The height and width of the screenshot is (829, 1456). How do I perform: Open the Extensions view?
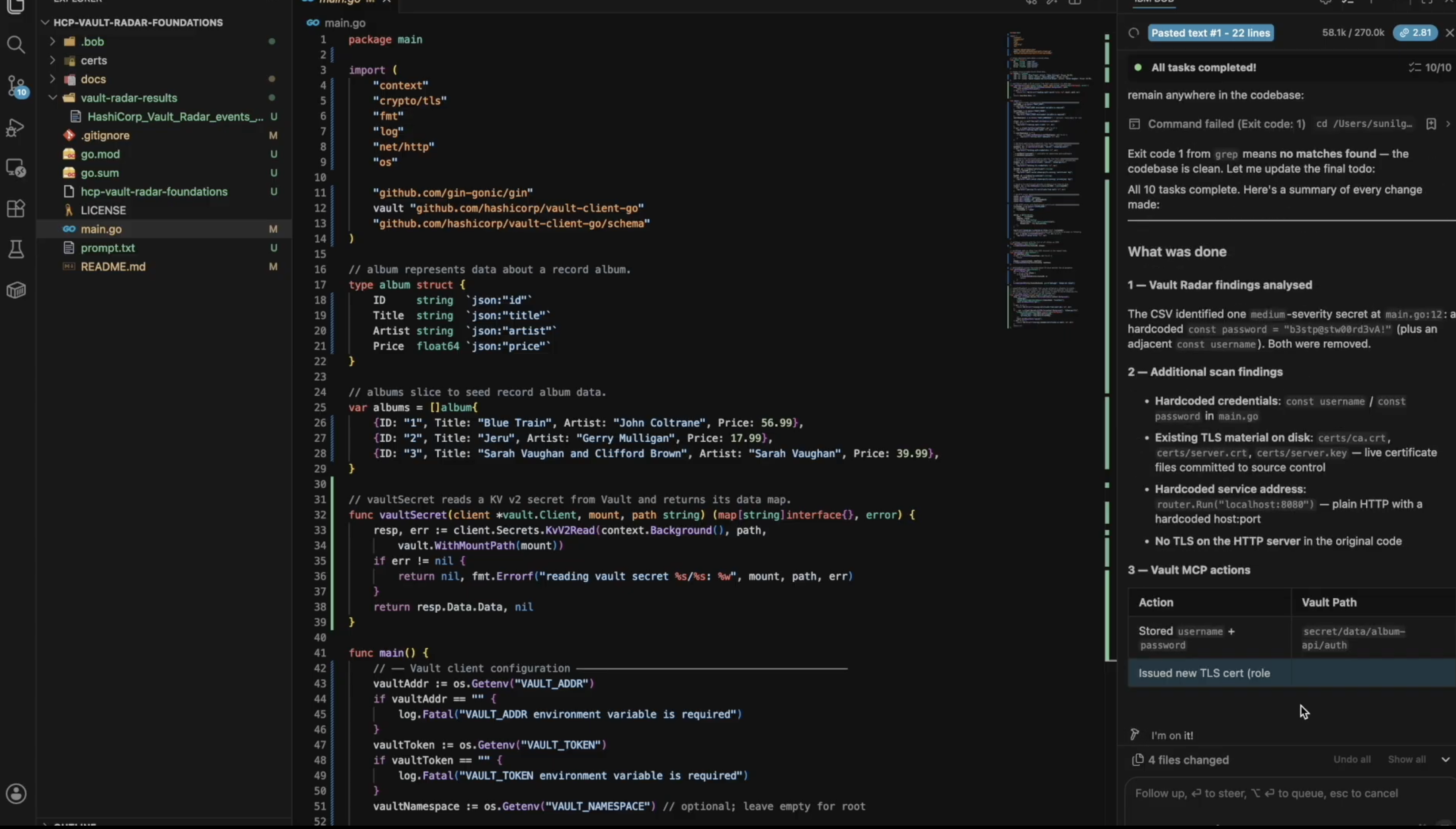15,209
